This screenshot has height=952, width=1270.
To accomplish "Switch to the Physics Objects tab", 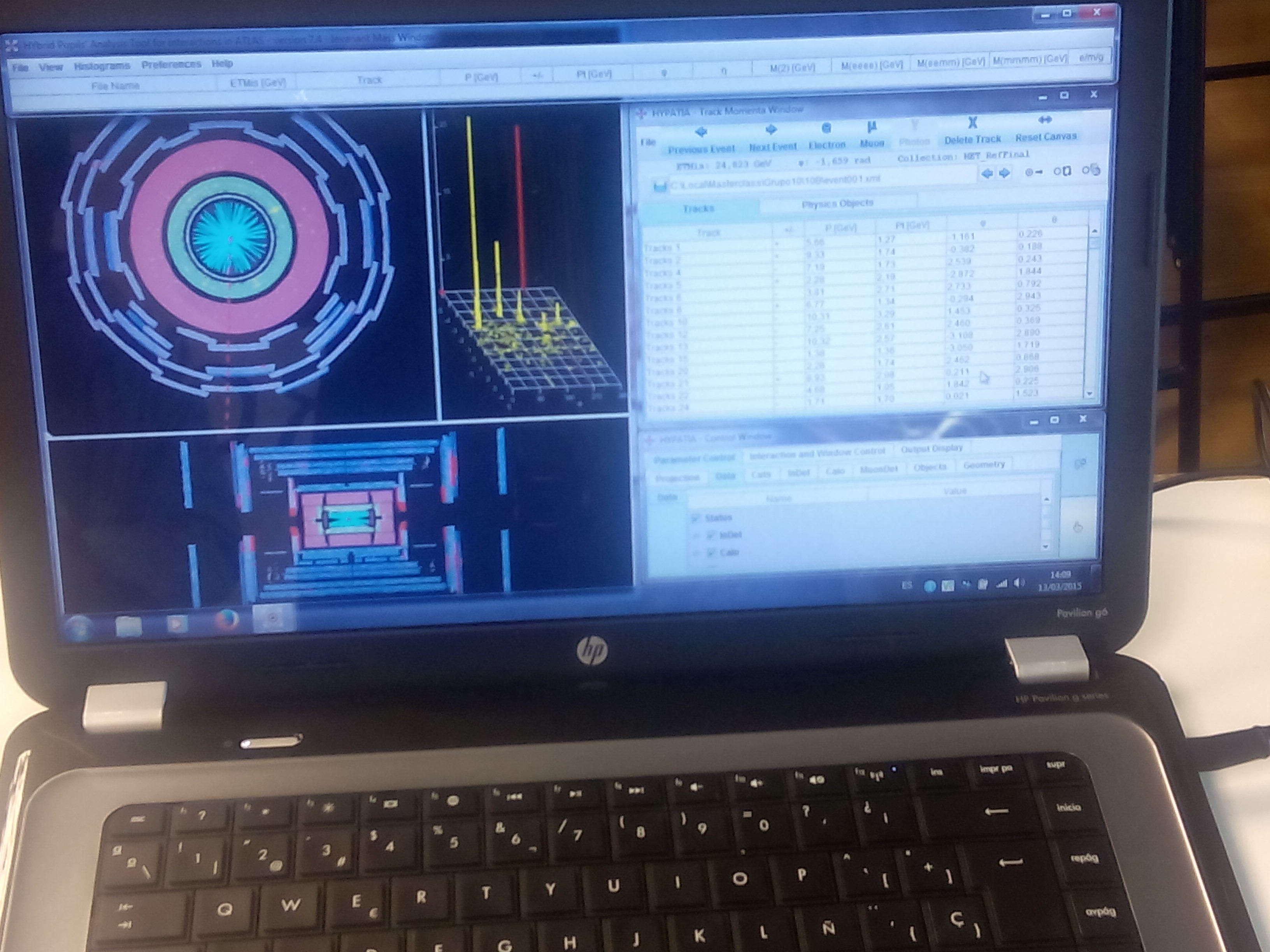I will pyautogui.click(x=837, y=204).
